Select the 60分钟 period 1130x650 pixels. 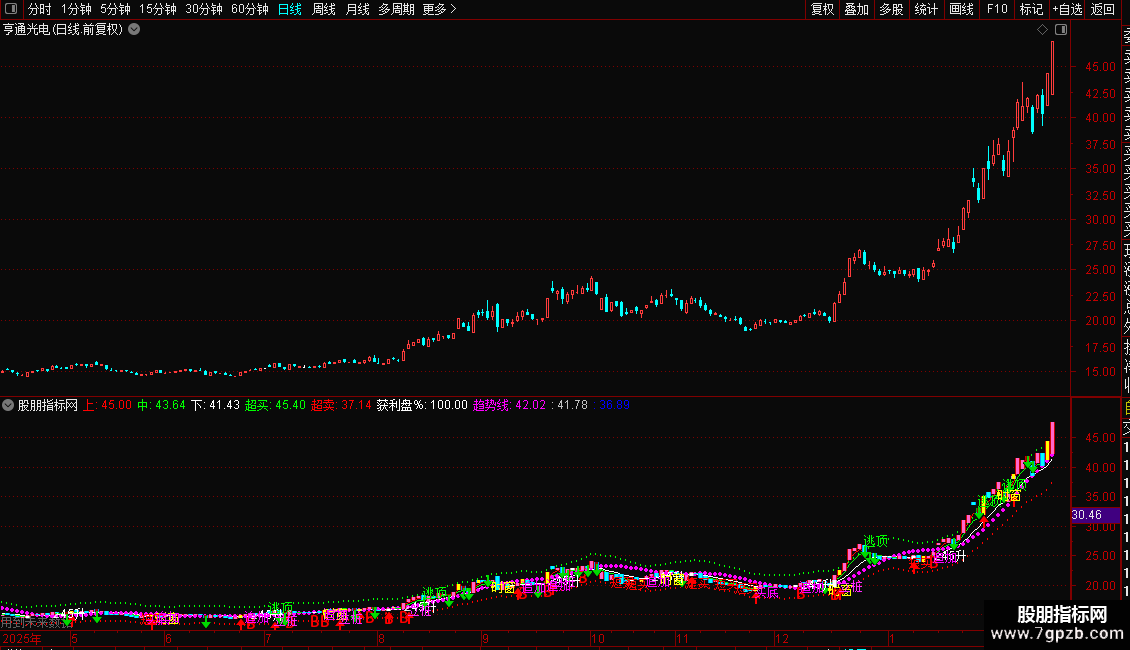[249, 9]
